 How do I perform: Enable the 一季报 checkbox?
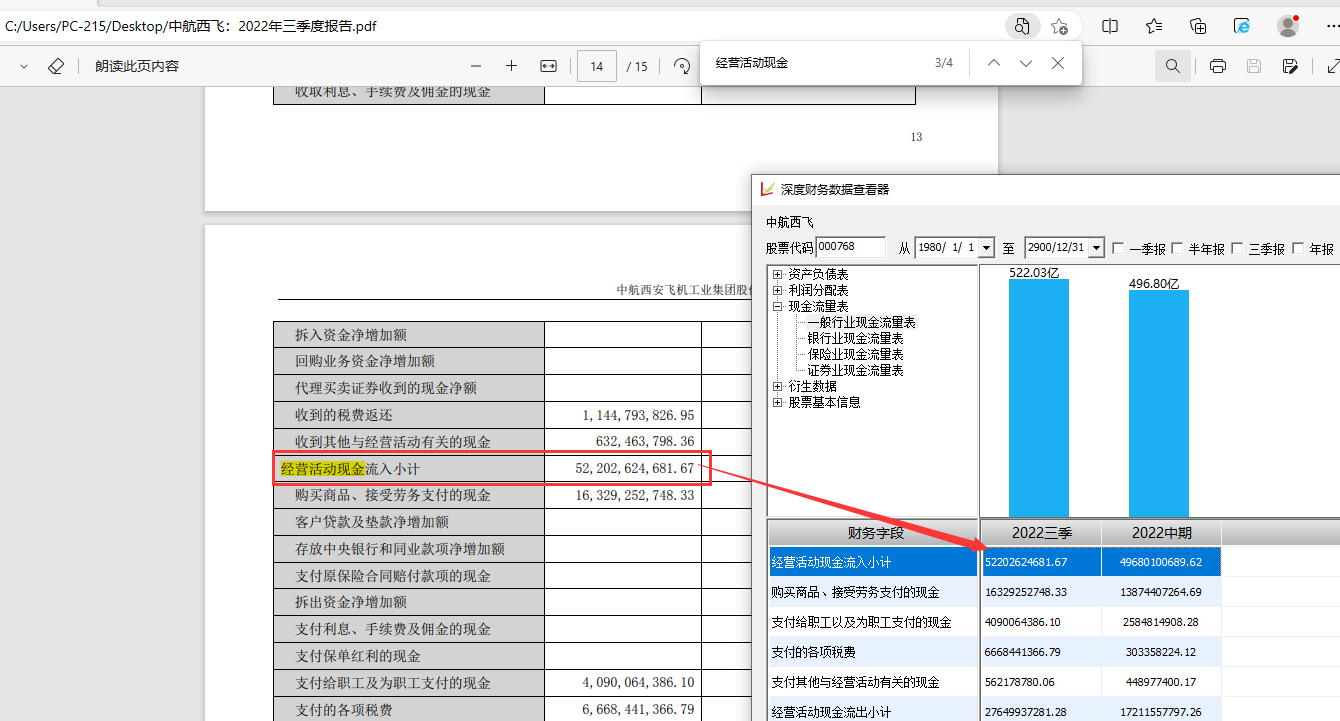click(x=1118, y=248)
